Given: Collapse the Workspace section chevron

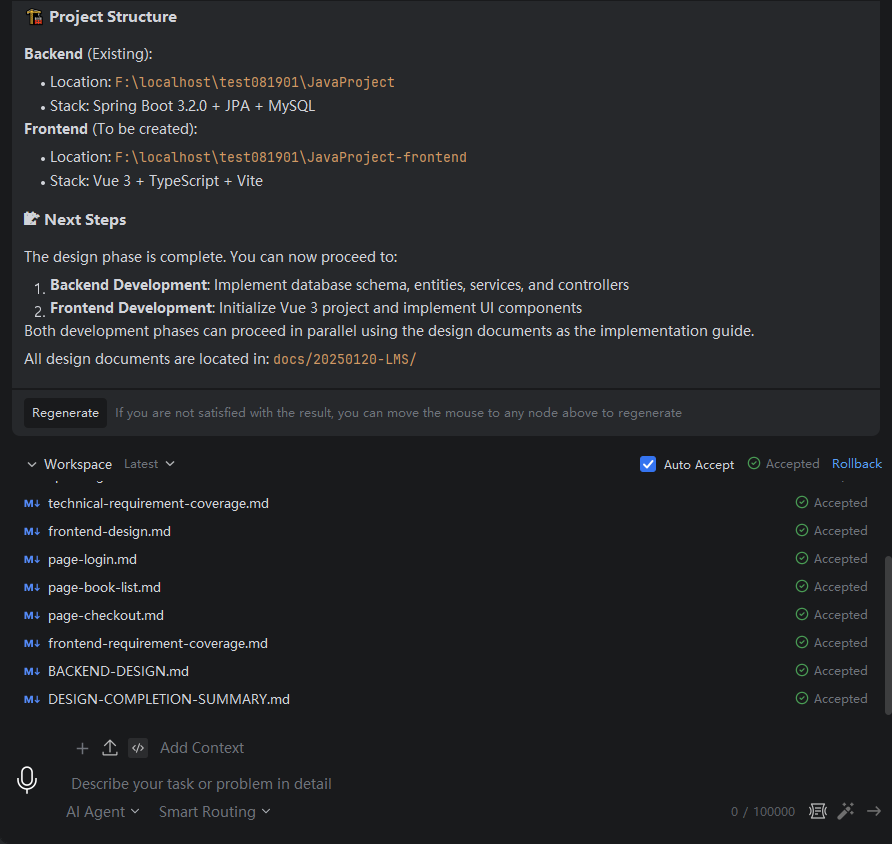Looking at the screenshot, I should click(31, 464).
